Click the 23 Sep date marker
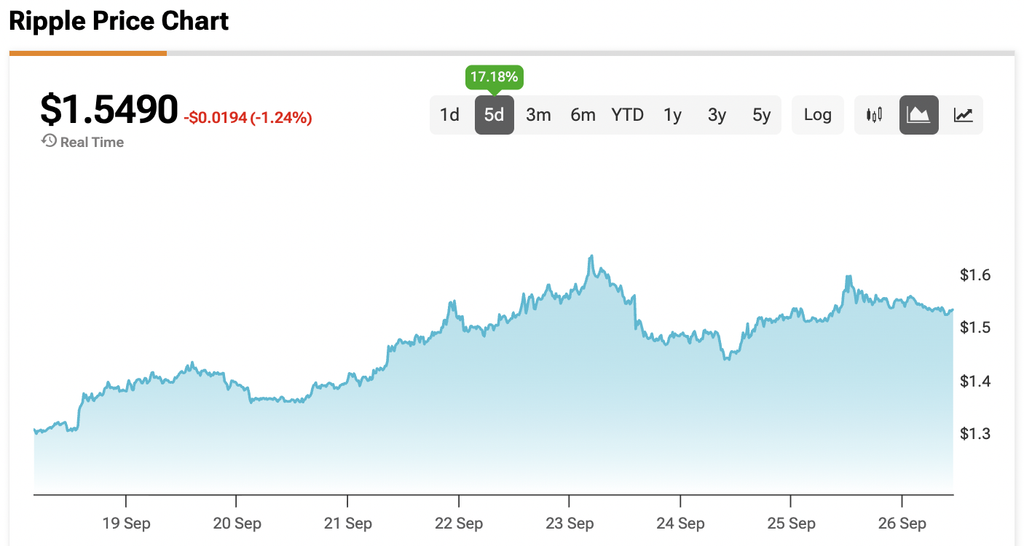The height and width of the screenshot is (546, 1024). tap(569, 523)
